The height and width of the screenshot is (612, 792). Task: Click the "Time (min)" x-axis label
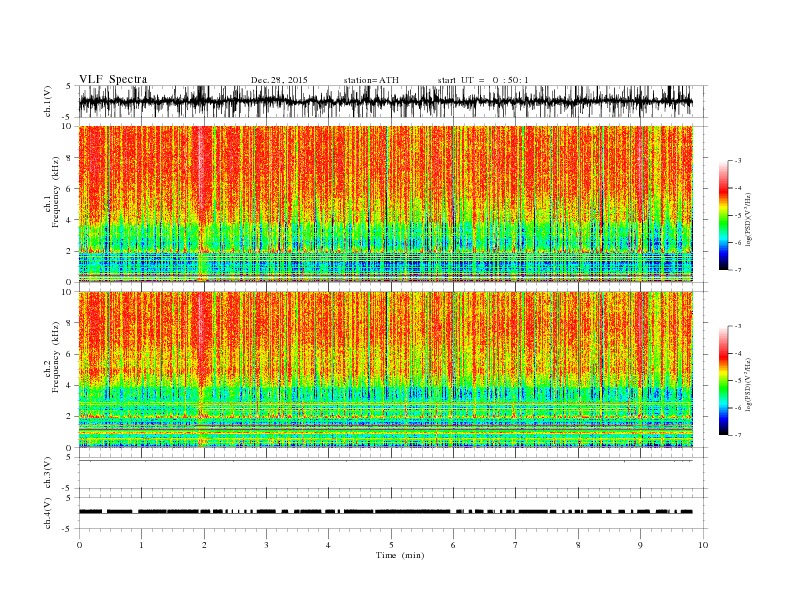tap(400, 555)
